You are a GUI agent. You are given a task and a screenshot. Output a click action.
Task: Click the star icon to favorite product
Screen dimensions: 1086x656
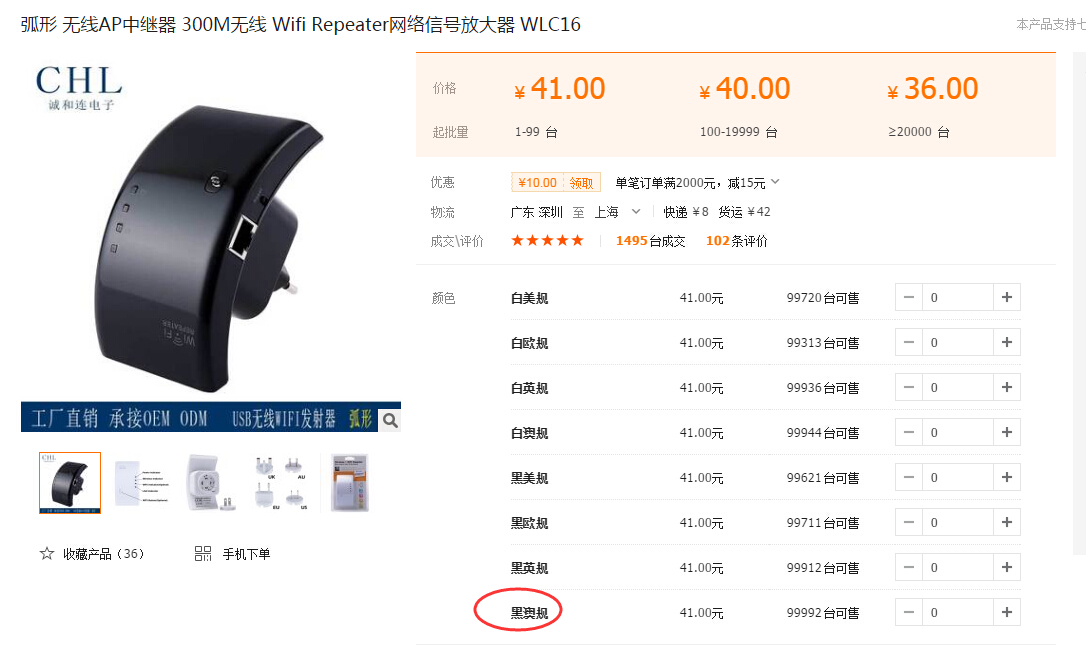pos(46,553)
